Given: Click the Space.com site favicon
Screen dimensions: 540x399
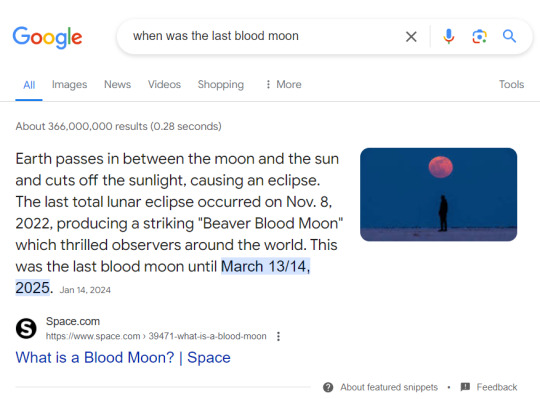Looking at the screenshot, I should tap(26, 328).
